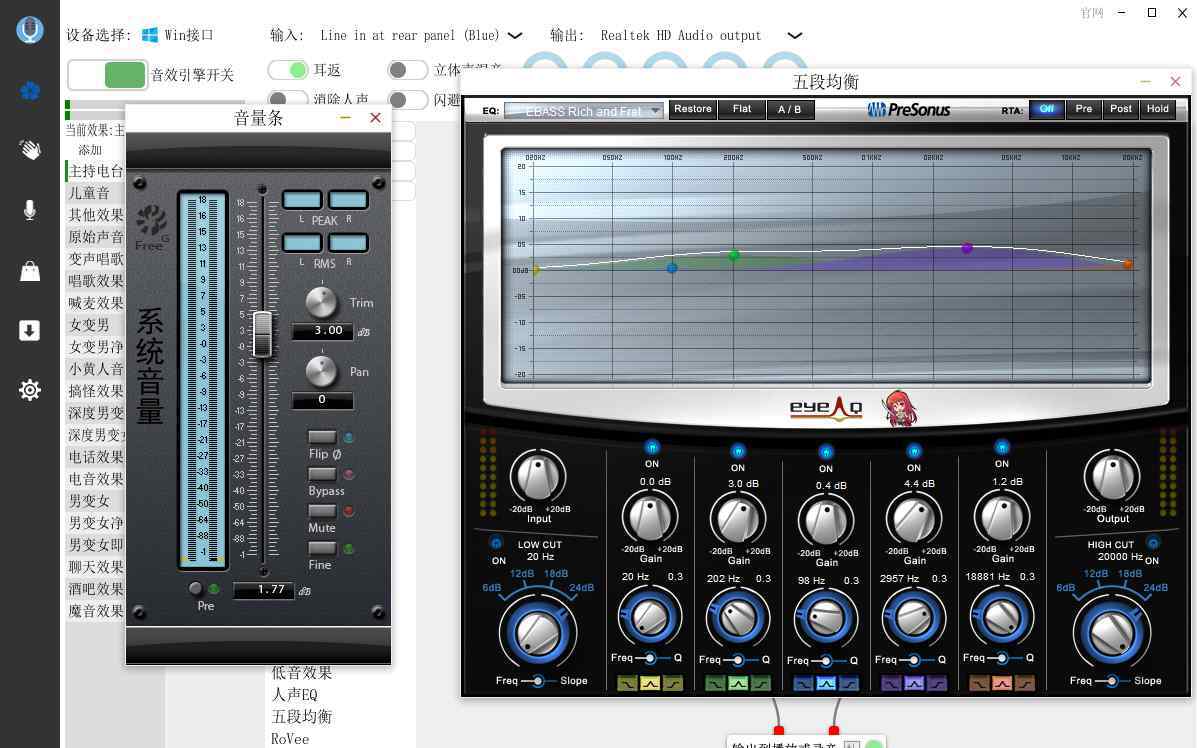The height and width of the screenshot is (748, 1197).
Task: Click the anime girl icon beside eyeQ logo
Action: [x=900, y=408]
